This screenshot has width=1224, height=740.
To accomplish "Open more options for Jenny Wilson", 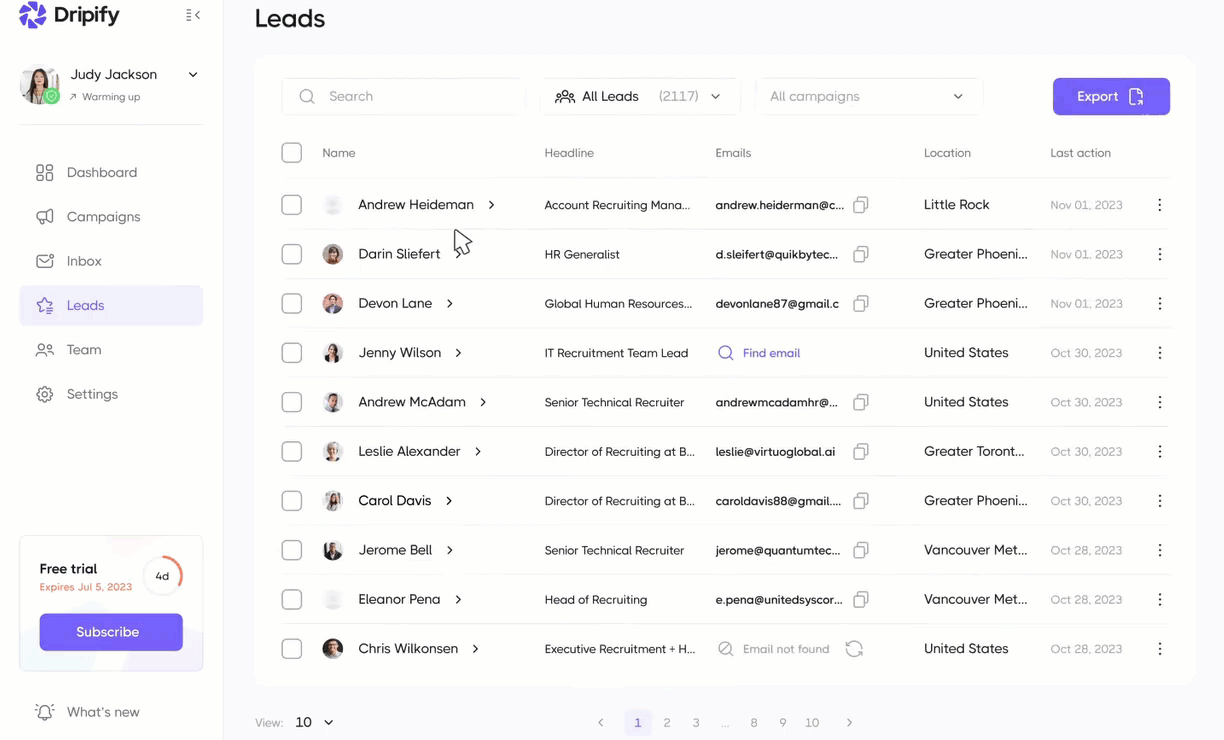I will [1160, 353].
